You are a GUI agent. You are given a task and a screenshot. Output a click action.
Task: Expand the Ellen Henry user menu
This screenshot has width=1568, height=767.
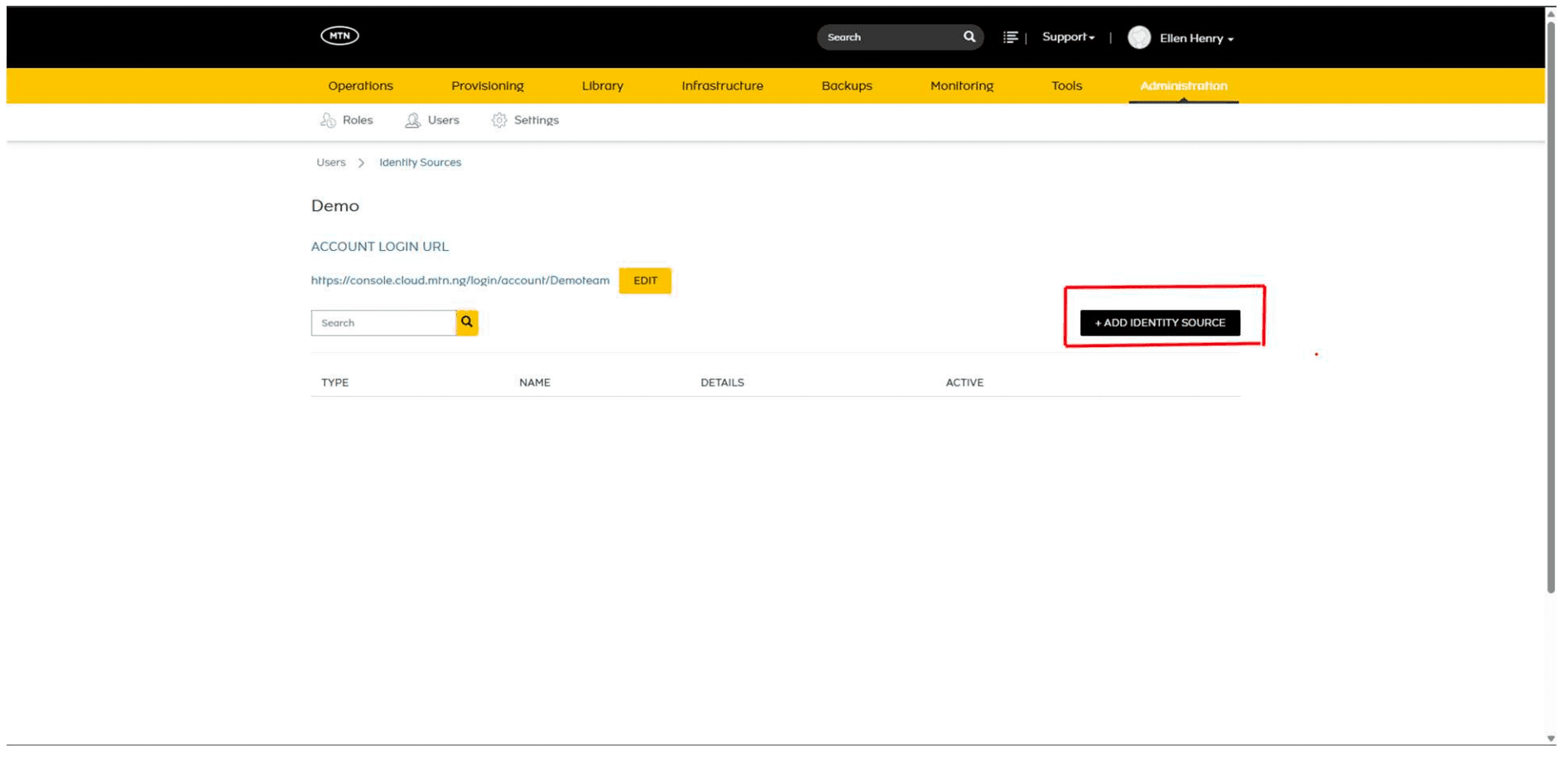point(1196,38)
